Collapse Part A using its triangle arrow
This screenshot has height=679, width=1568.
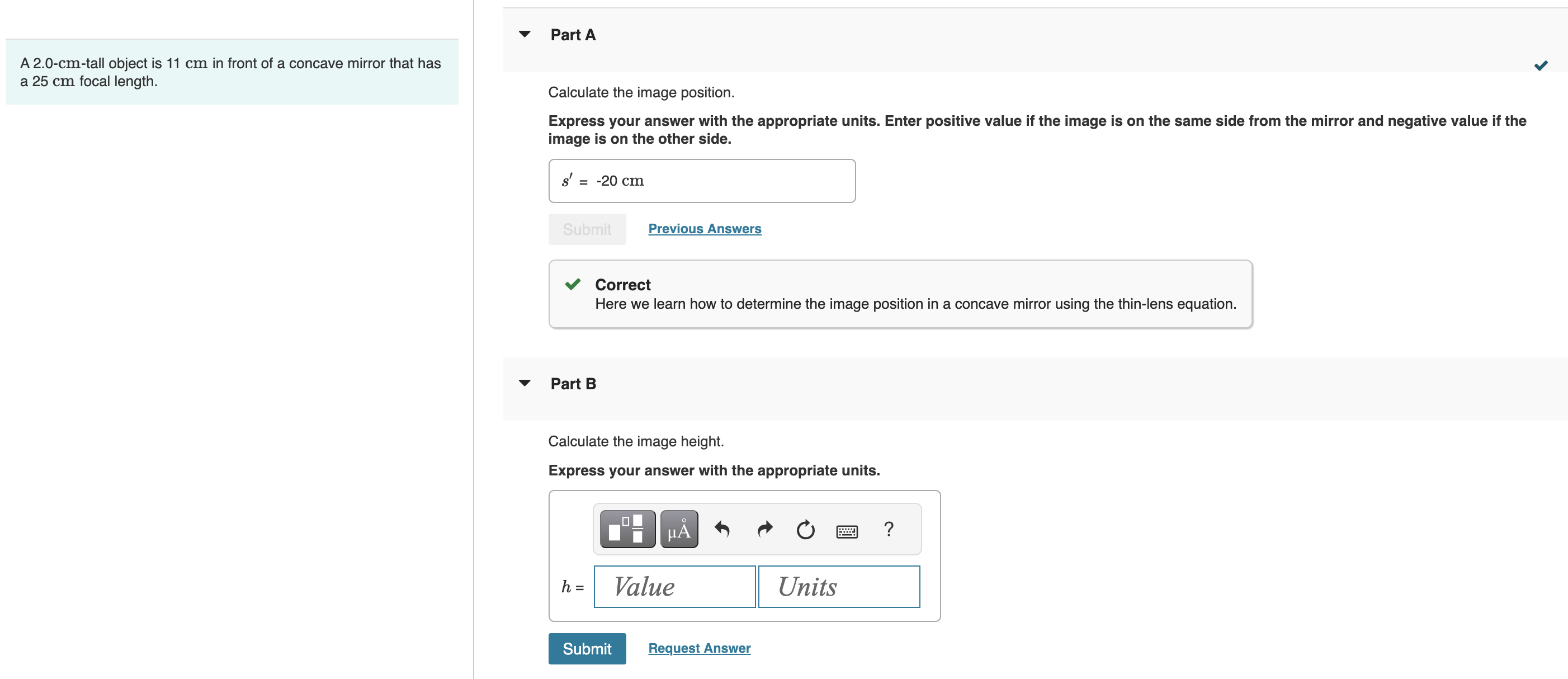[x=525, y=34]
